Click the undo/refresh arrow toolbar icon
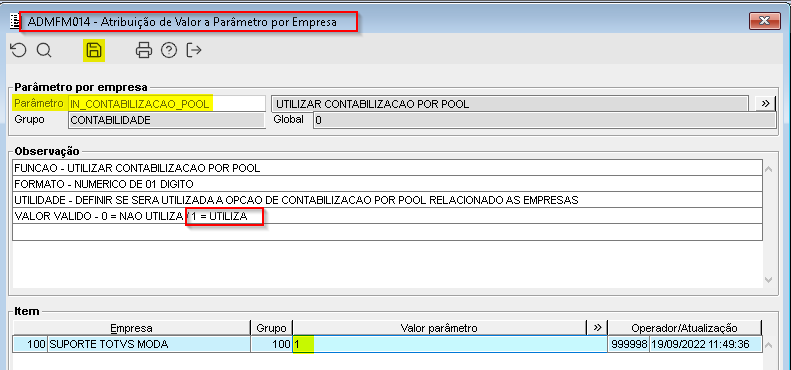The width and height of the screenshot is (791, 370). click(x=18, y=50)
